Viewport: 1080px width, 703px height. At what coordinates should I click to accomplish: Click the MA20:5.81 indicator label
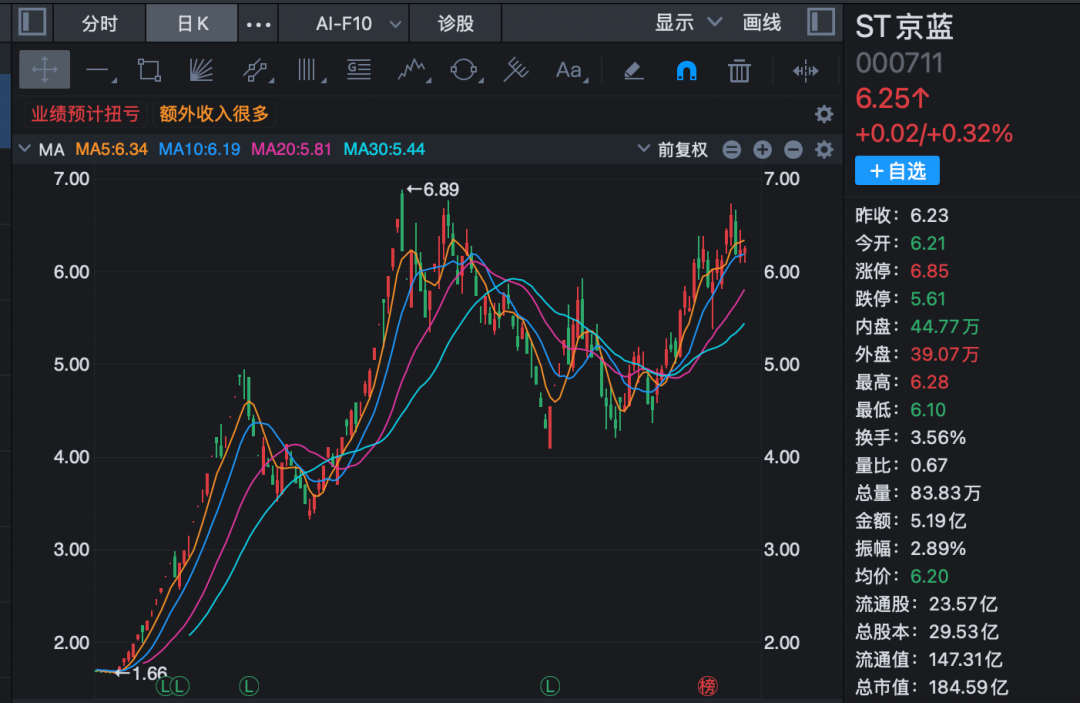point(291,149)
